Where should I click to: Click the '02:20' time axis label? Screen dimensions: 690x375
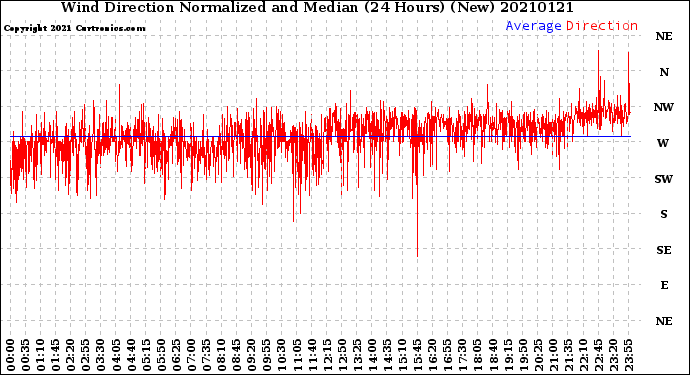tap(71, 356)
